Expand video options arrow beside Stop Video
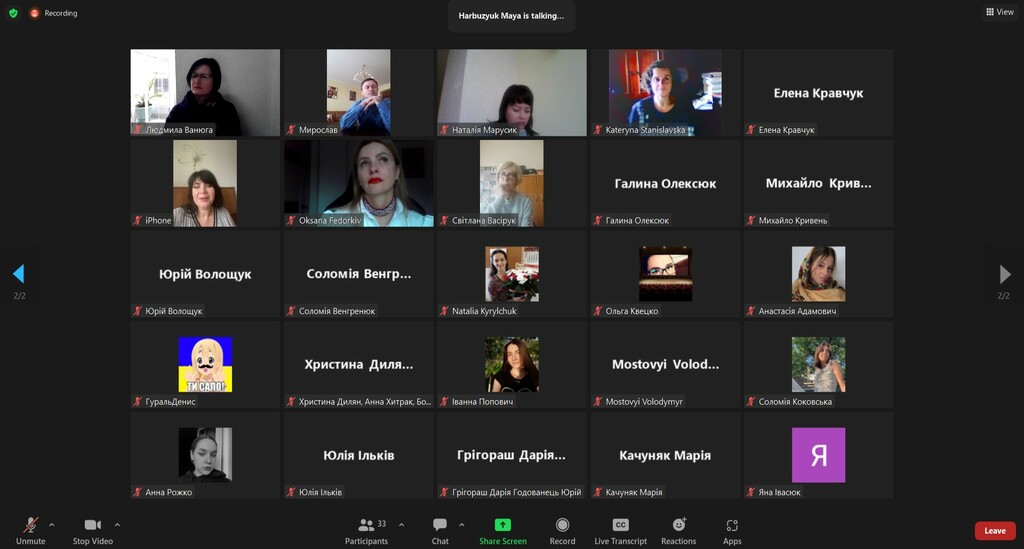This screenshot has height=549, width=1024. [117, 524]
